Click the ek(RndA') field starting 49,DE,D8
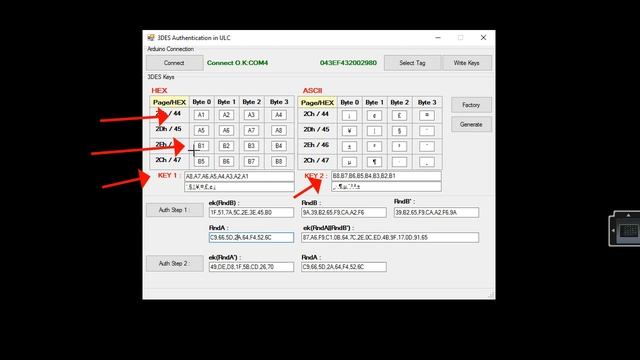This screenshot has width=640, height=360. click(251, 267)
